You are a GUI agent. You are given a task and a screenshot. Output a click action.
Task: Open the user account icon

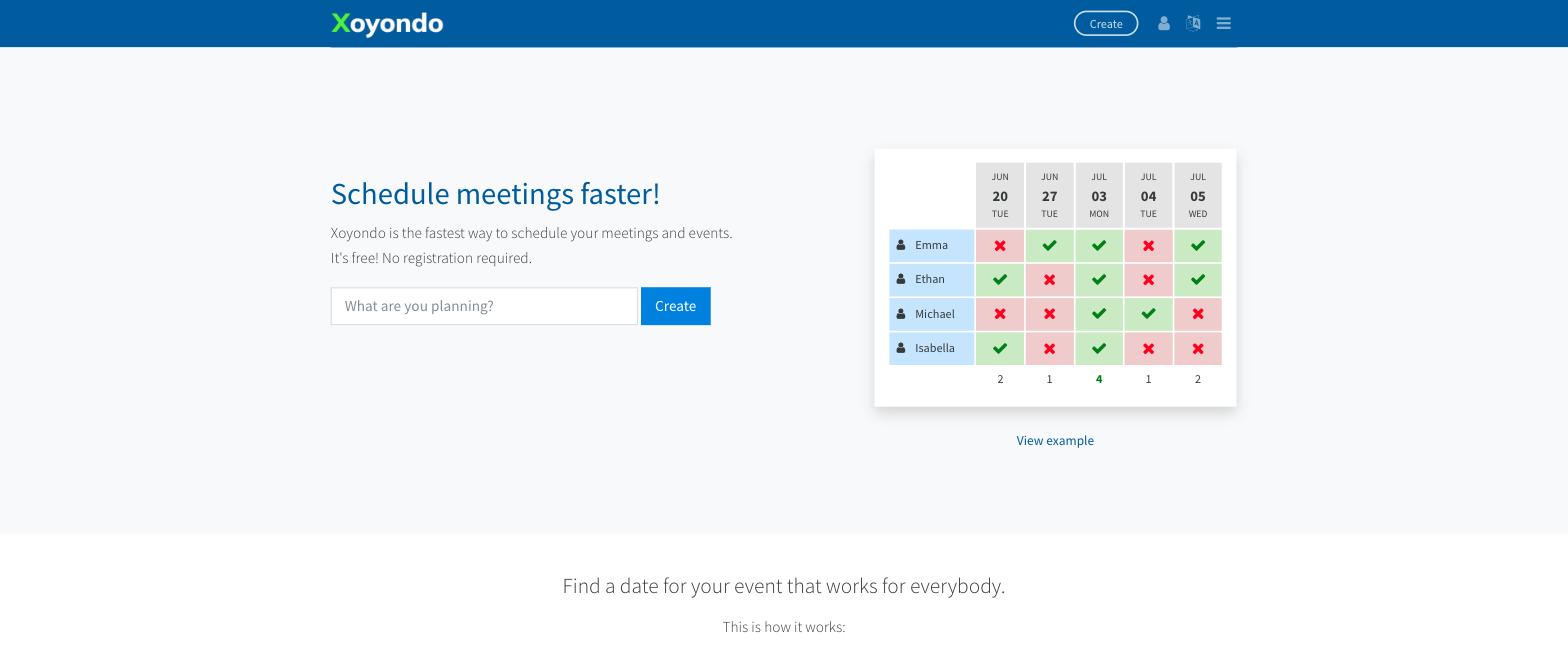tap(1164, 23)
